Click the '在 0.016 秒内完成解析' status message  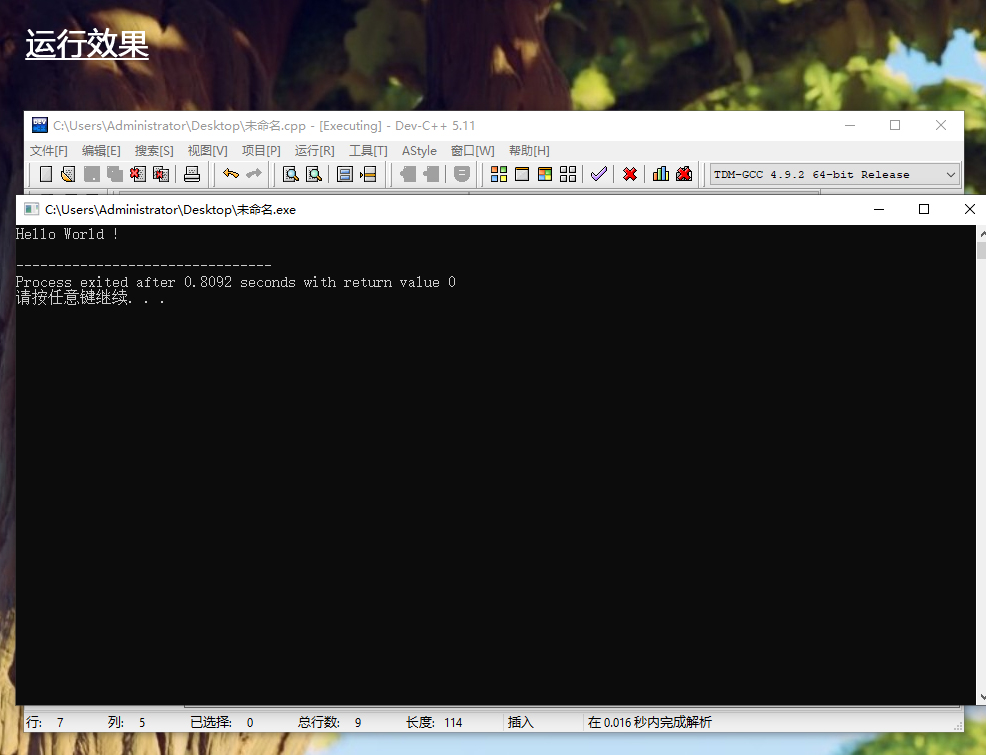650,722
